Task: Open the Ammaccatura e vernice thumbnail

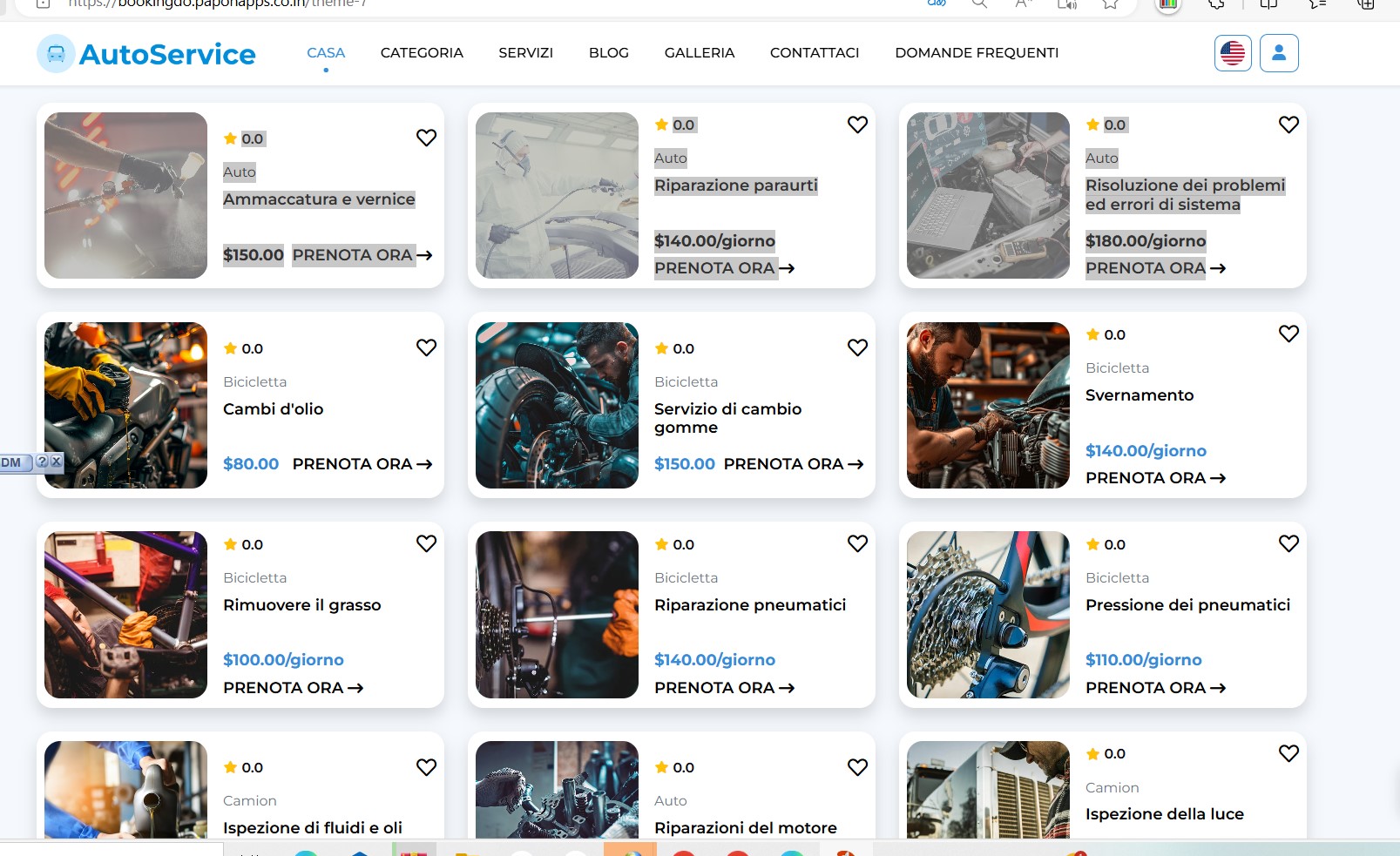Action: [x=125, y=196]
